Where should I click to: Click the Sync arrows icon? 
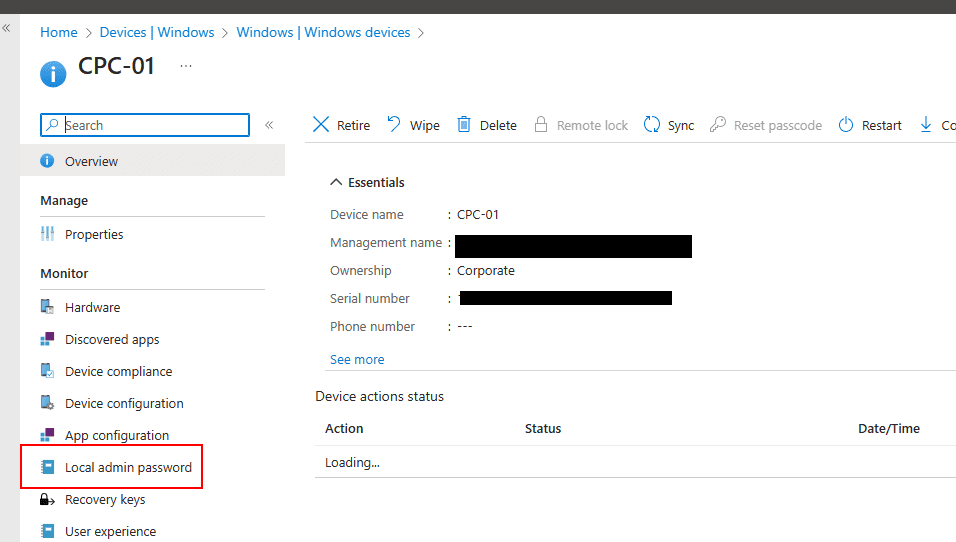pos(652,125)
